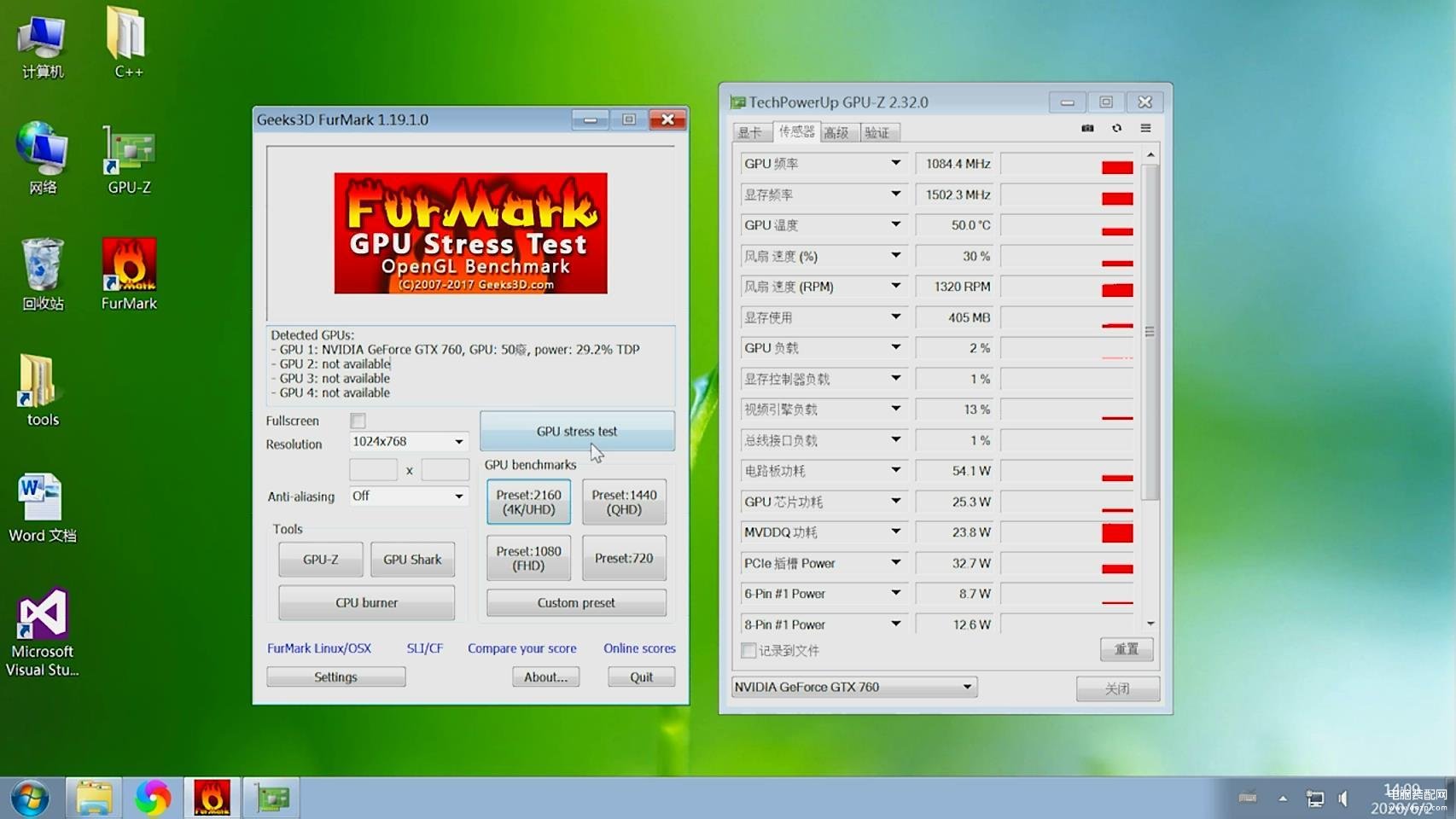The image size is (1456, 819).
Task: Click the GPU-Z refresh icon
Action: [x=1116, y=128]
